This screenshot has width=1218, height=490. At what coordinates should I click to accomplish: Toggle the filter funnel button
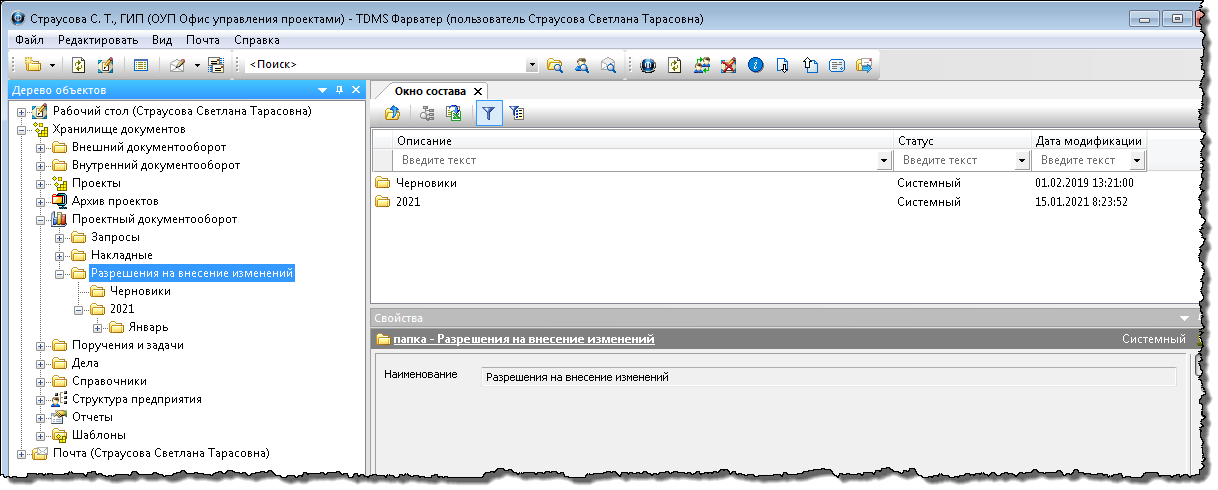coord(489,114)
